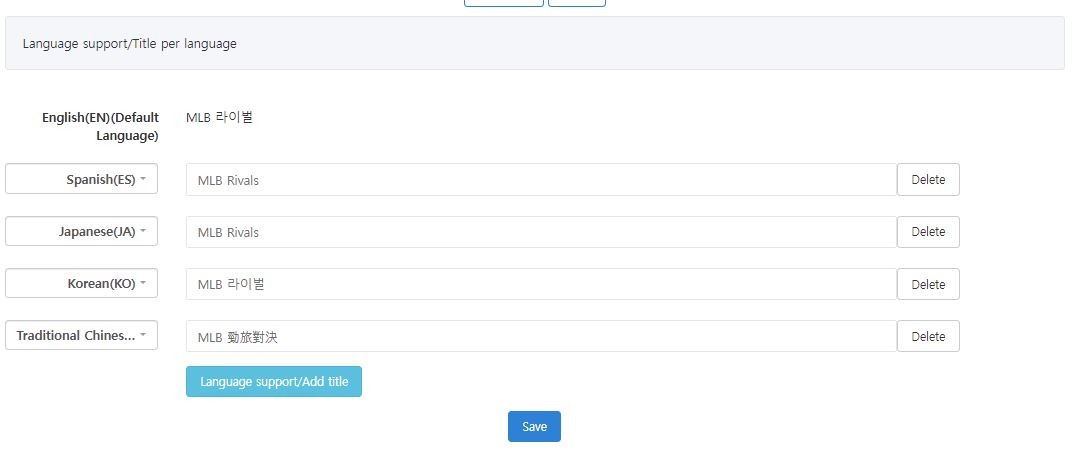This screenshot has height=454, width=1072.
Task: Click the Language support/Title per language header
Action: (x=130, y=44)
